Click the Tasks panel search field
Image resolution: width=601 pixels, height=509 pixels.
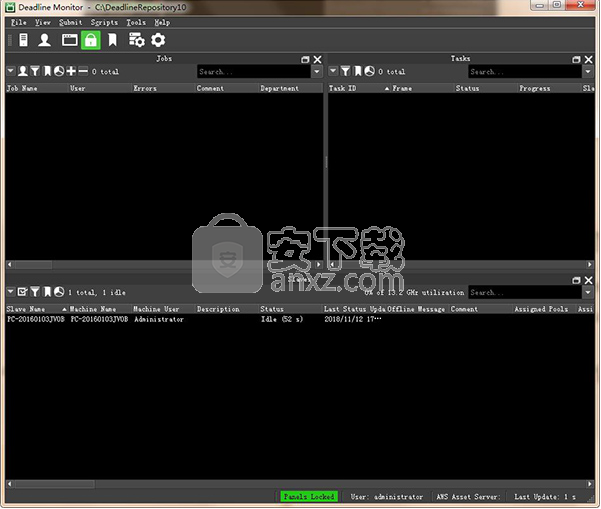(x=525, y=72)
